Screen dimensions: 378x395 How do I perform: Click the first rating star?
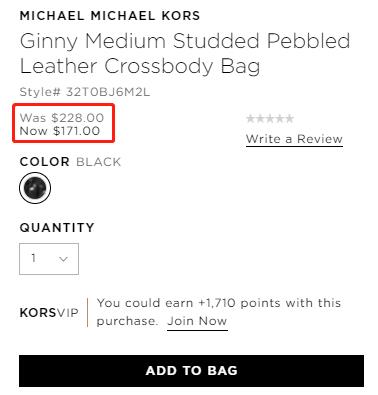tap(251, 118)
